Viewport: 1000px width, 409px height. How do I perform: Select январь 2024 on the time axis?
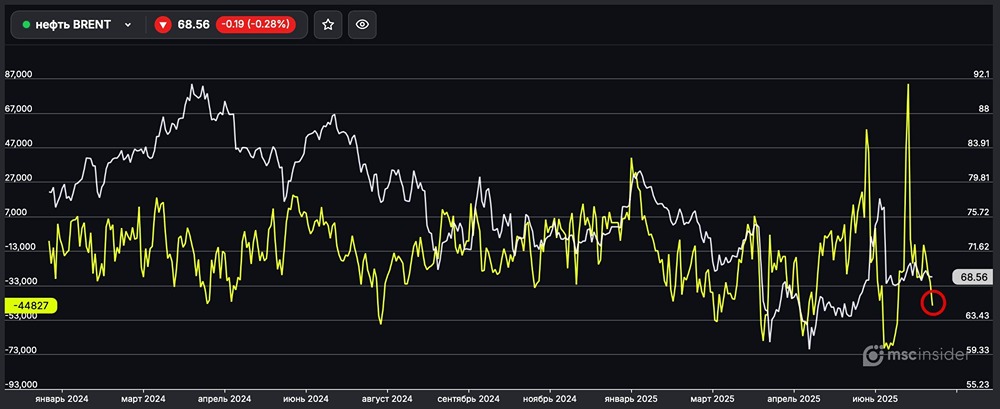coord(62,397)
